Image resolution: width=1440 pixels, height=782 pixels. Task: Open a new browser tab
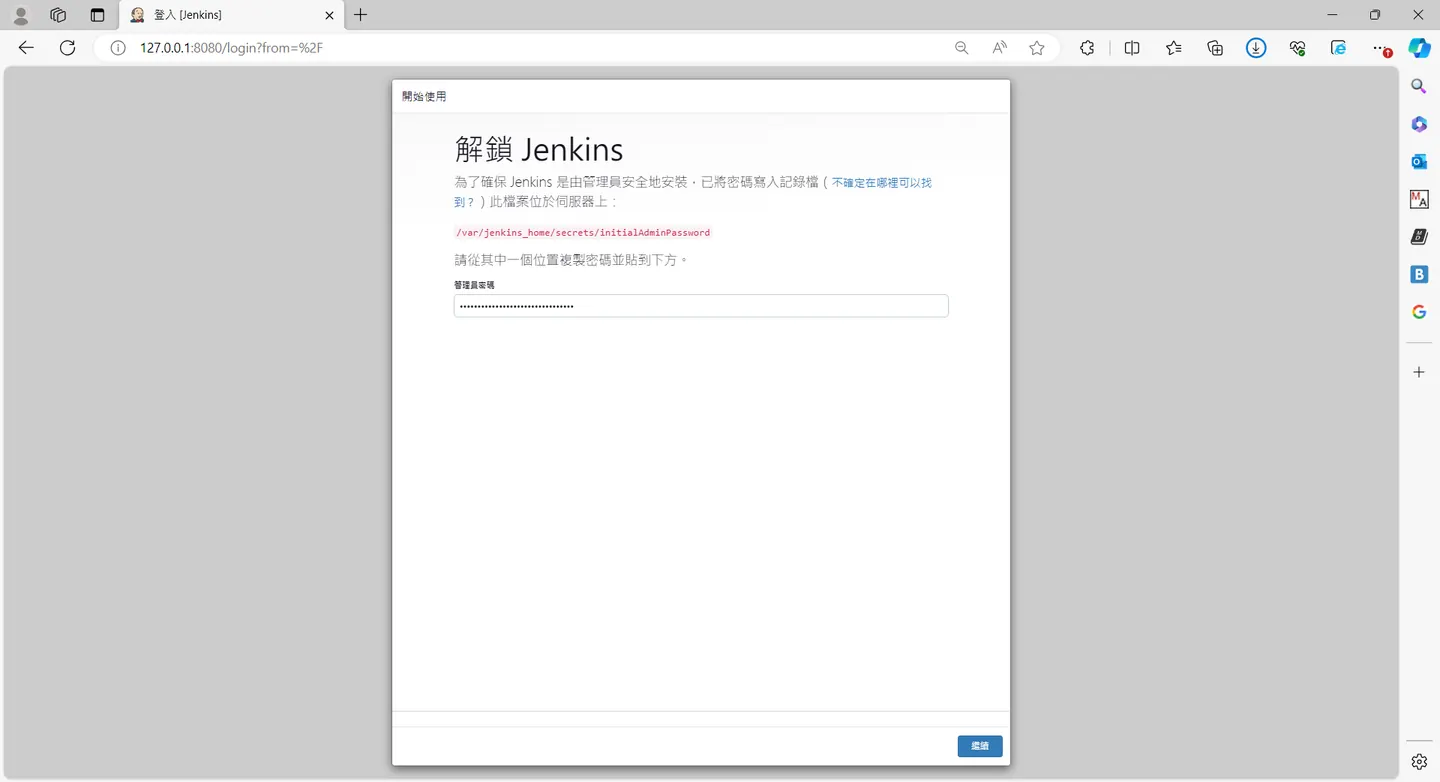coord(361,15)
